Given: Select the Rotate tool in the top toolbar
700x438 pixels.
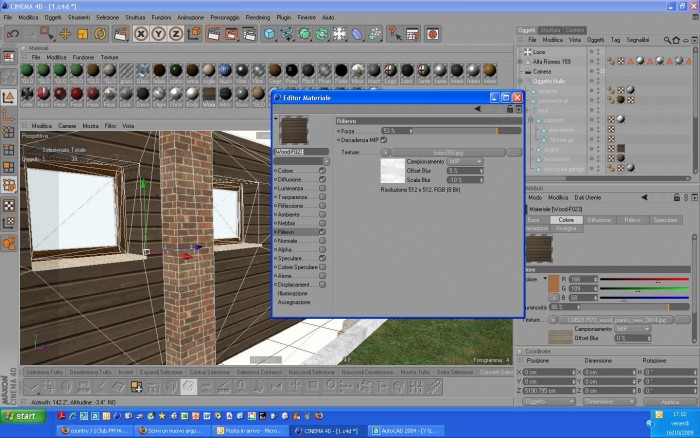Looking at the screenshot, I should (x=100, y=34).
